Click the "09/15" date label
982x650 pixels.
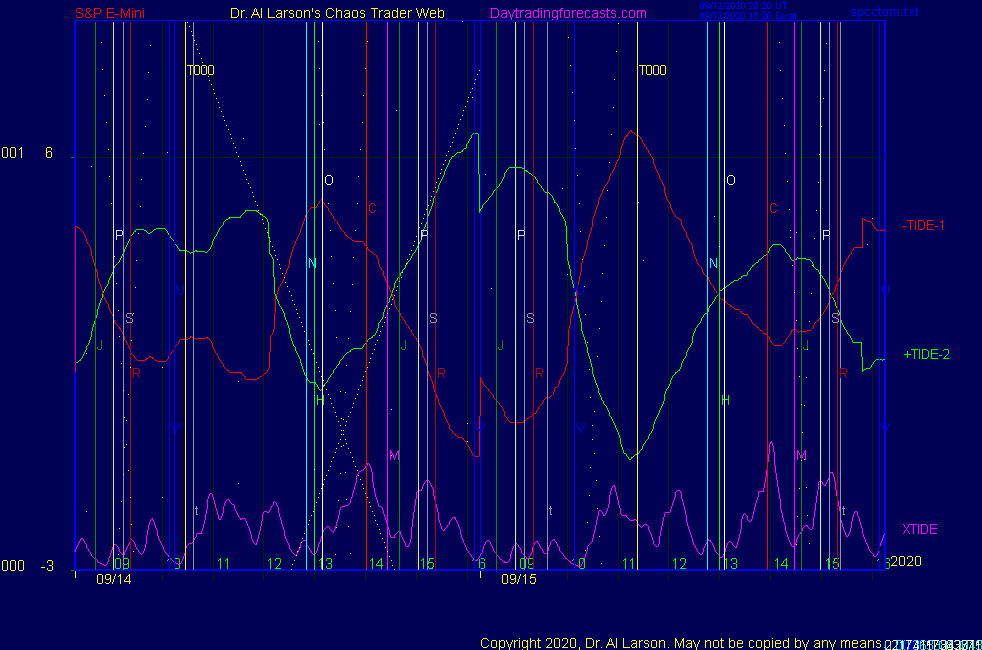click(x=519, y=579)
